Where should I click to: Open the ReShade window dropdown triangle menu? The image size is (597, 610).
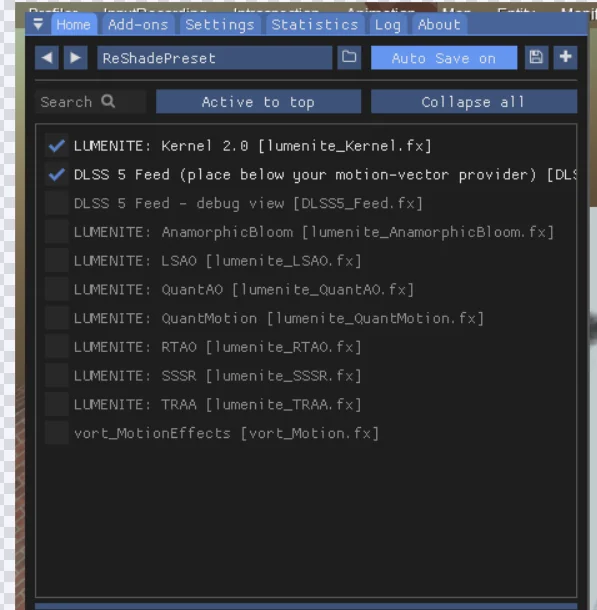click(x=38, y=25)
